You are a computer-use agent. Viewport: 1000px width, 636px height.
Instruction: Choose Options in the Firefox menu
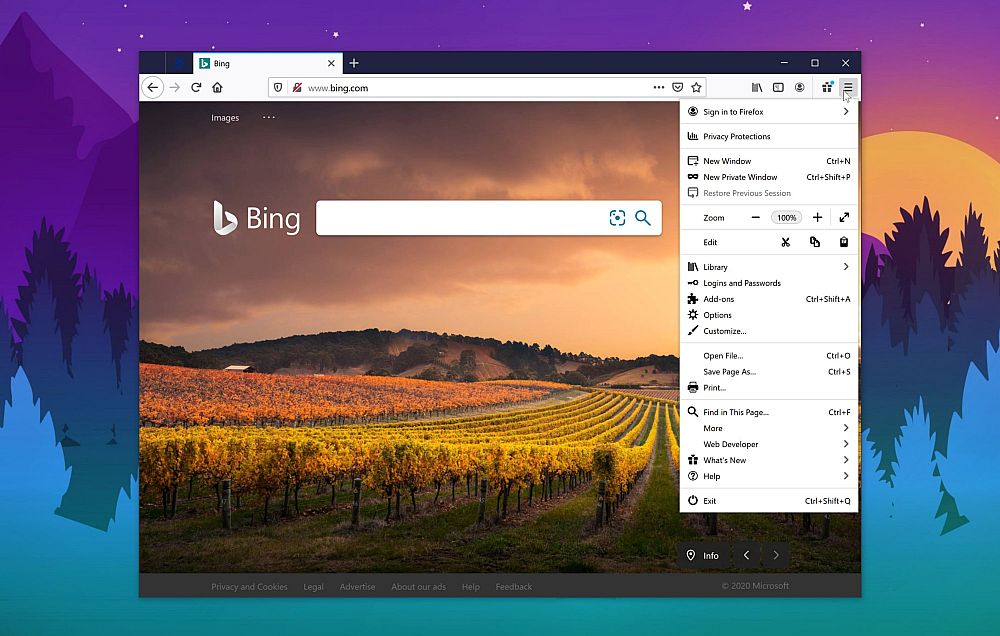point(717,315)
